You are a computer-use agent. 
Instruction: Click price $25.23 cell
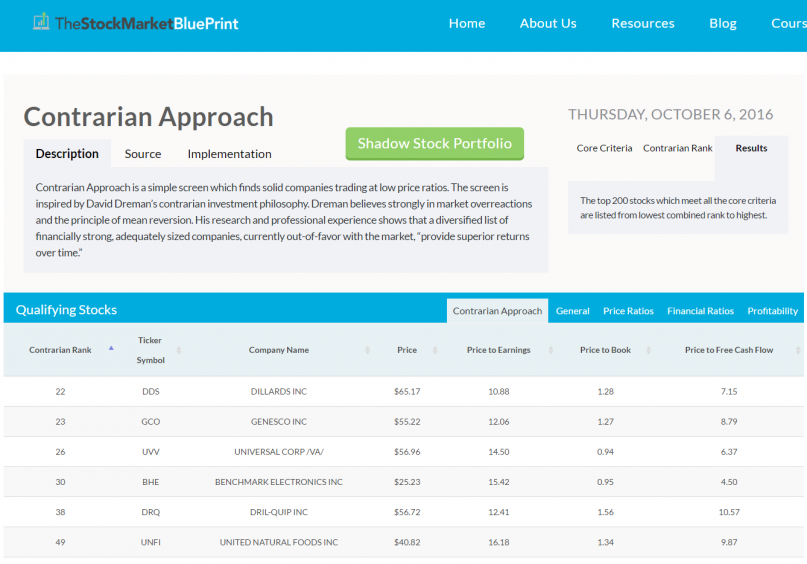tap(407, 482)
